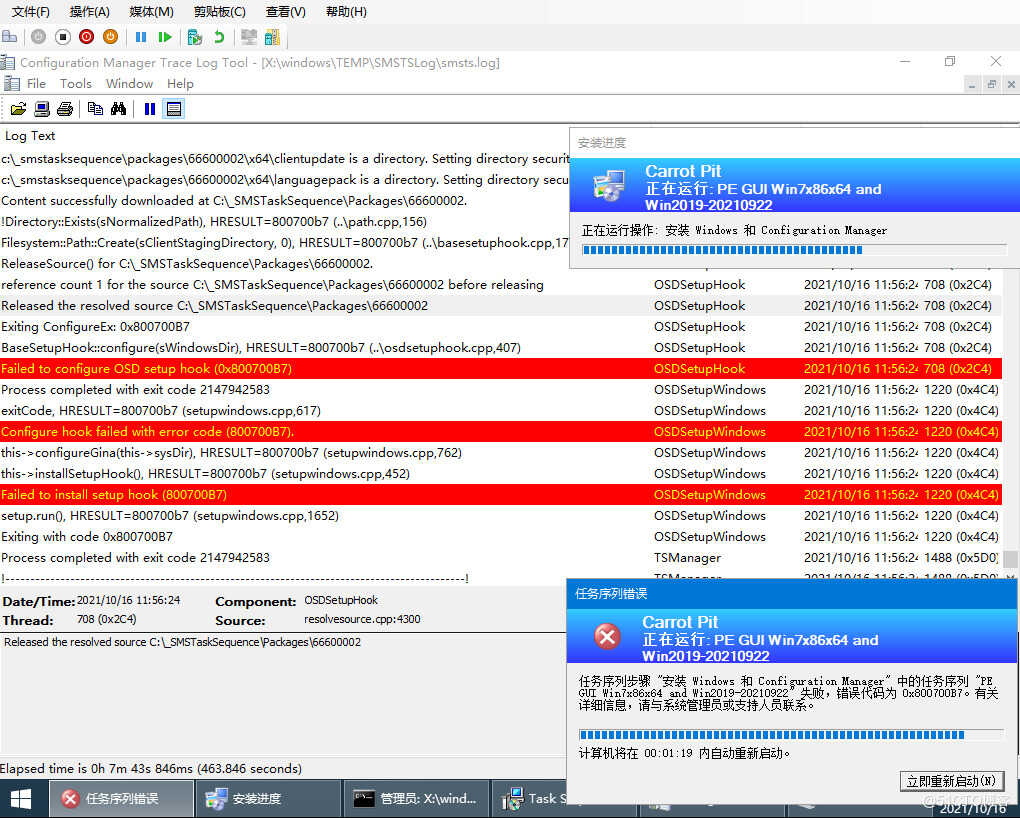Reset the VM with the green play icon
Viewport: 1020px width, 818px height.
point(165,37)
